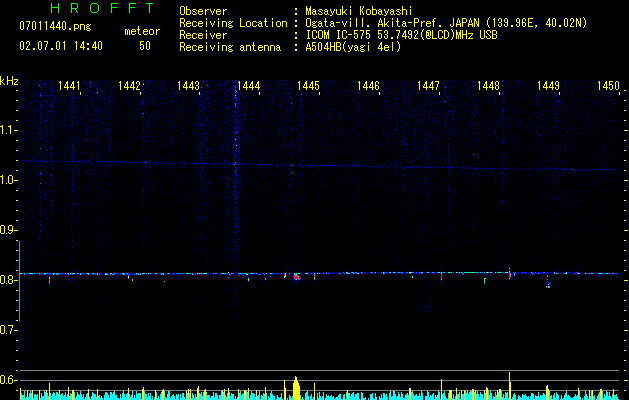Select the Ogata-vill. Akita-Pref. JAPAN location text

tap(446, 23)
